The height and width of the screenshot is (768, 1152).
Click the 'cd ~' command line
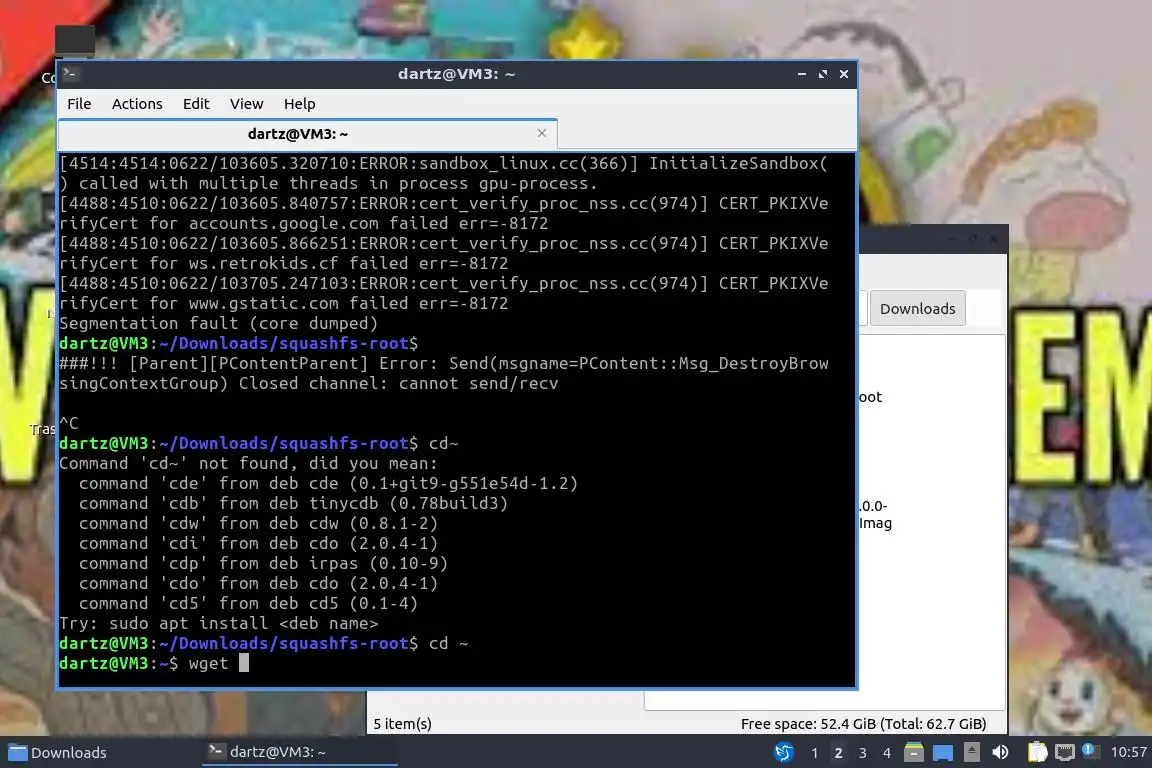pos(263,644)
